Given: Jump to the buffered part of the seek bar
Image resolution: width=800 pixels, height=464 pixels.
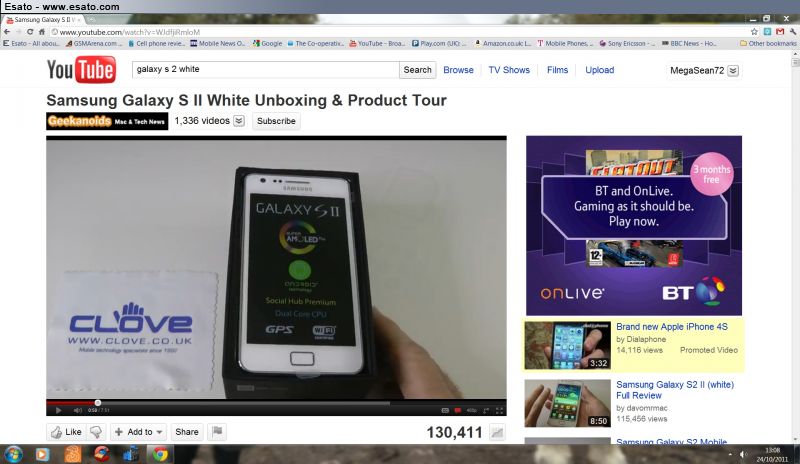Looking at the screenshot, I should click(245, 403).
